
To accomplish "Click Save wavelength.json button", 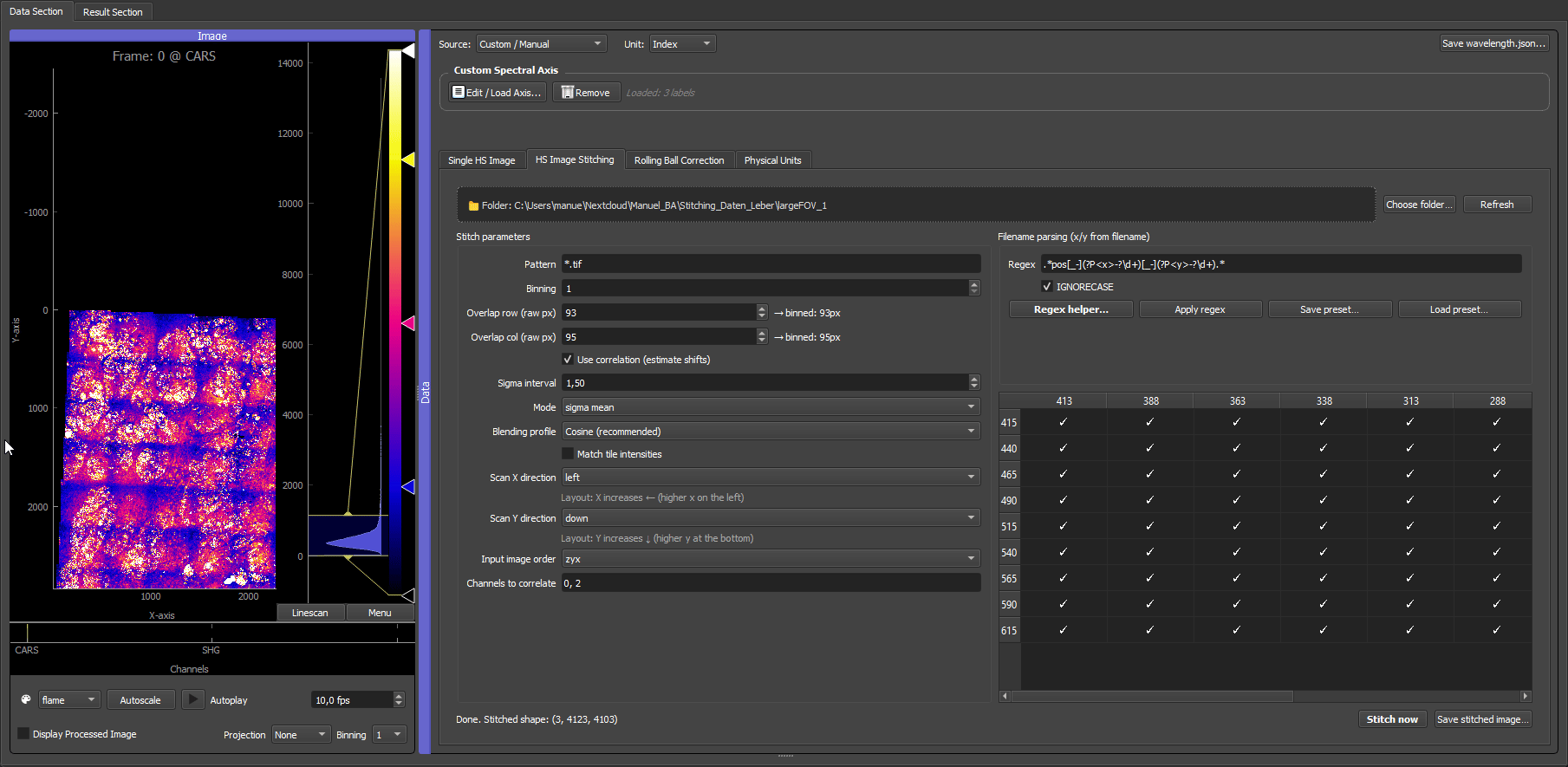I will [1493, 43].
